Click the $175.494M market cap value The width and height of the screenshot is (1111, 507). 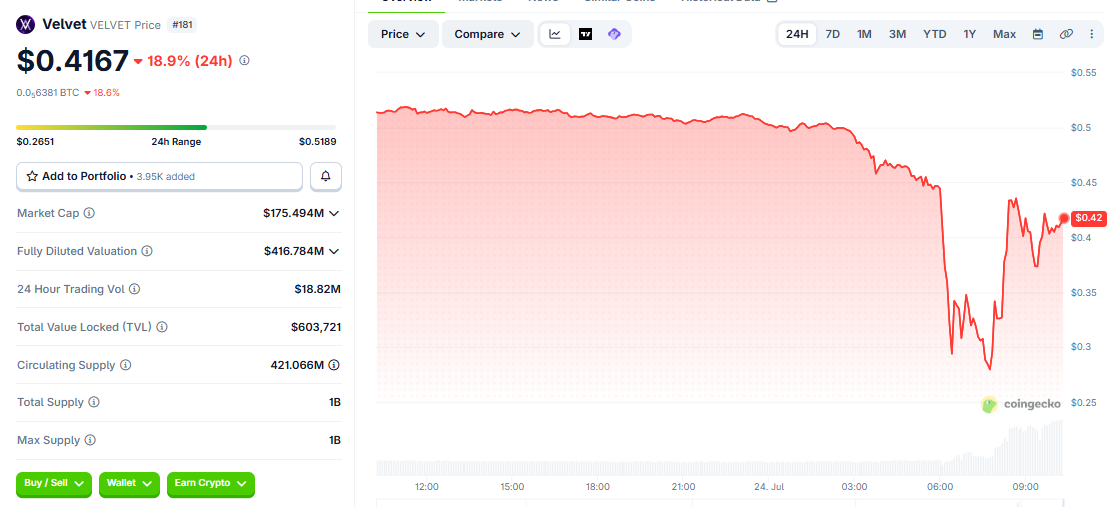point(293,212)
